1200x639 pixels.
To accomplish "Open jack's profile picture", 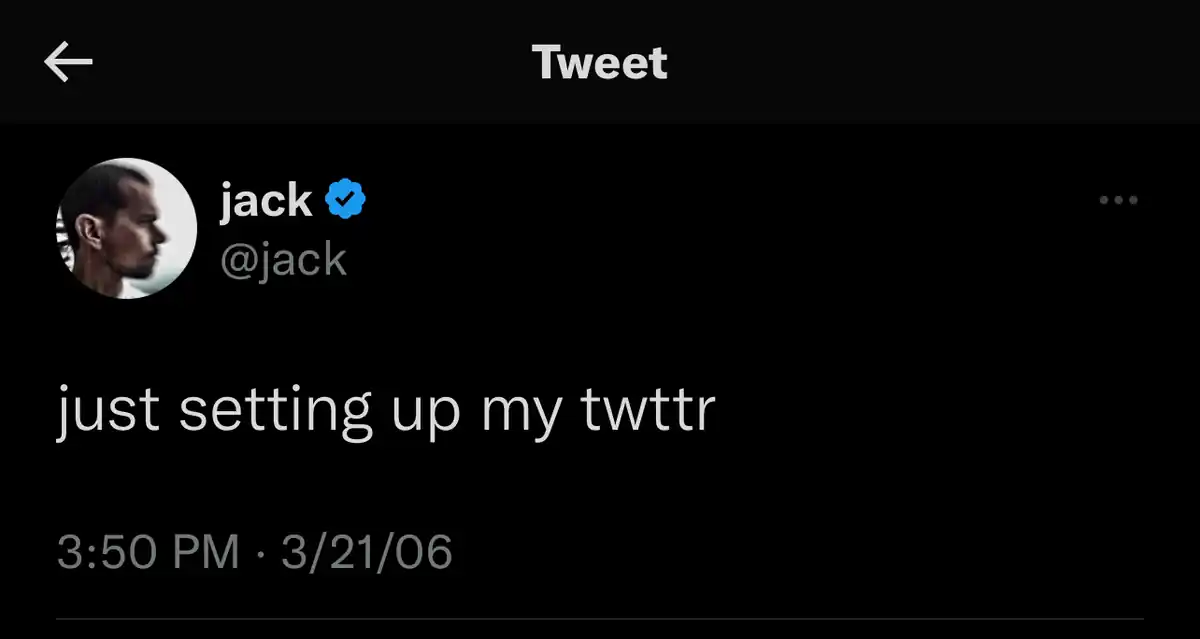I will click(x=126, y=229).
